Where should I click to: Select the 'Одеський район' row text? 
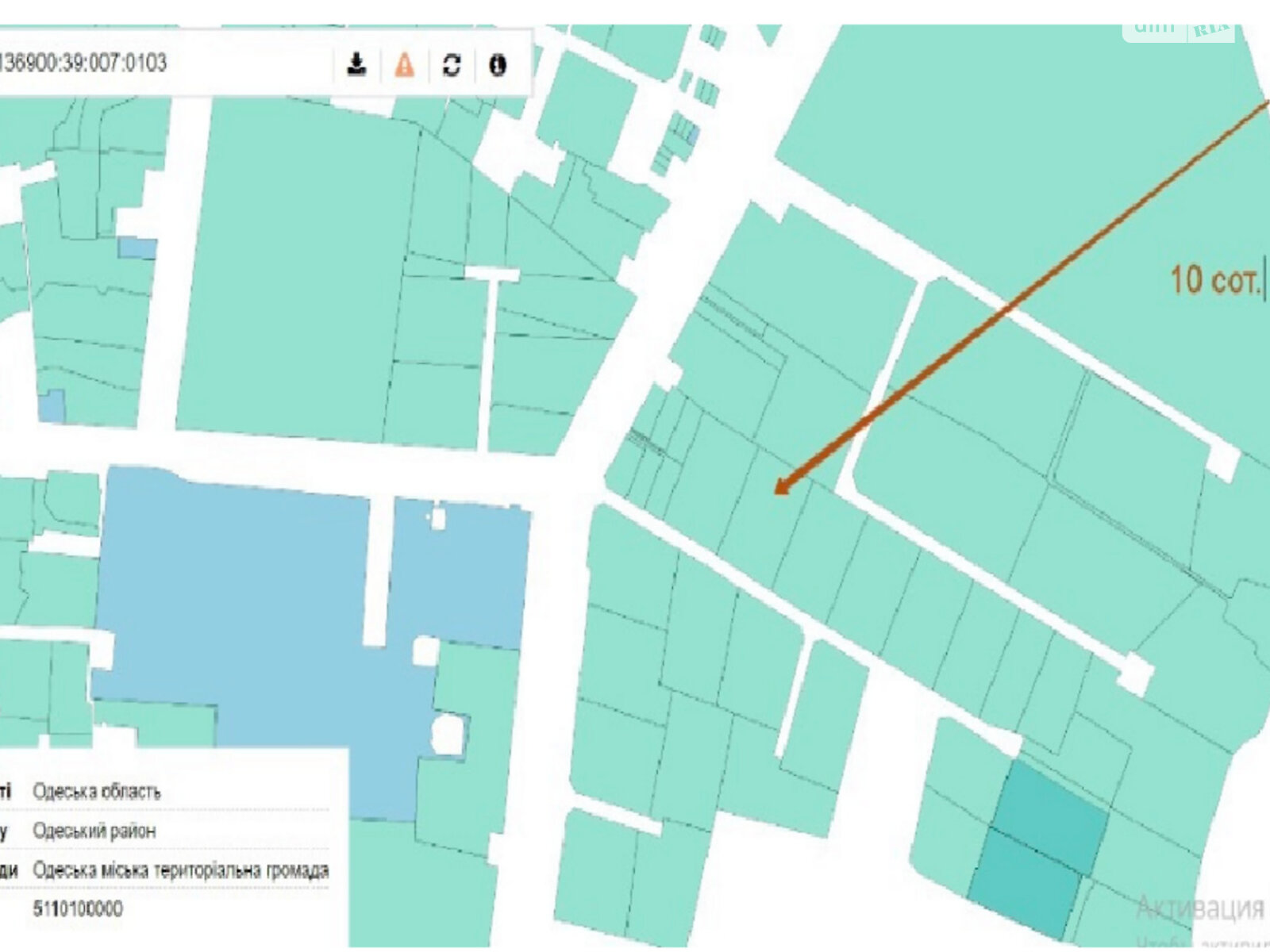pos(94,831)
